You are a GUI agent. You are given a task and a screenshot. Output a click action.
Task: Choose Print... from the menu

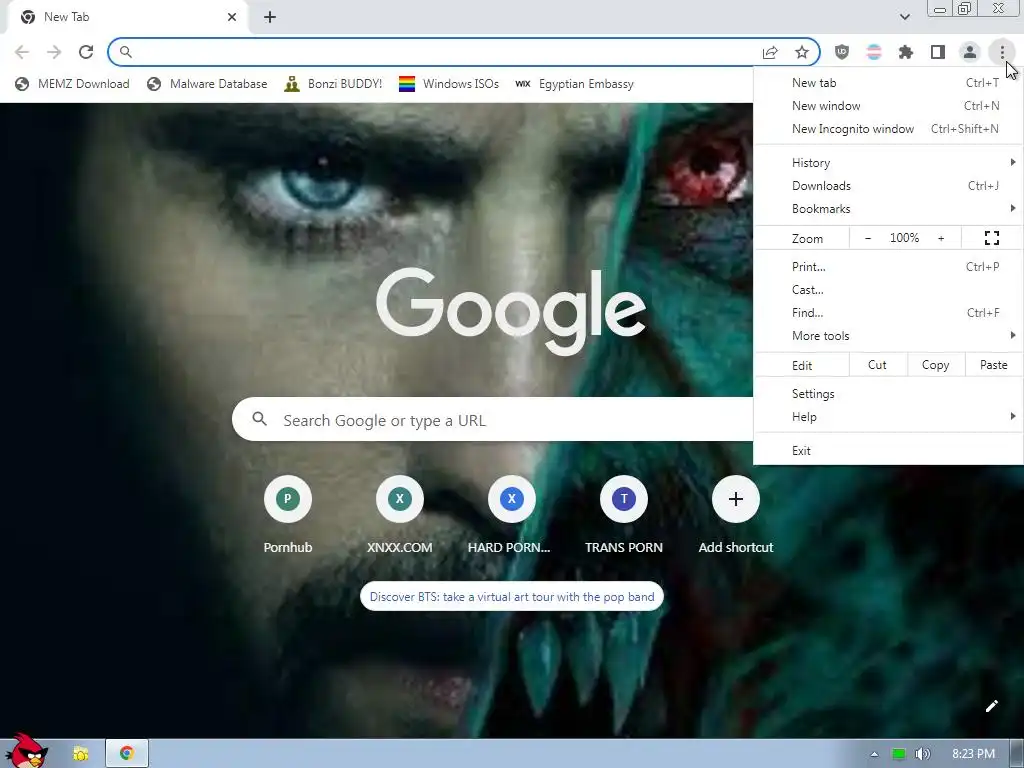point(888,266)
